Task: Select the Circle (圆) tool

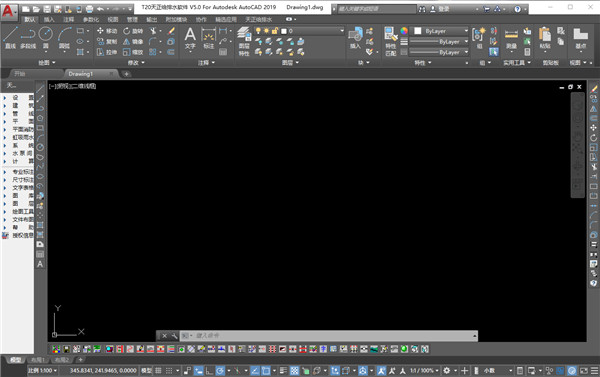Action: click(46, 38)
